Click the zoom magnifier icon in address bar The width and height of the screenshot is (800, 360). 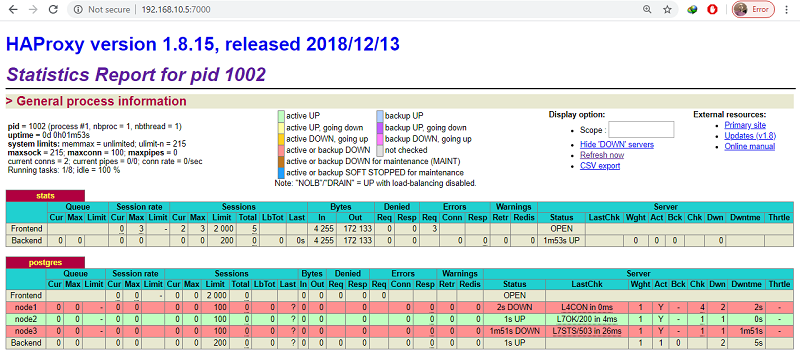click(647, 10)
